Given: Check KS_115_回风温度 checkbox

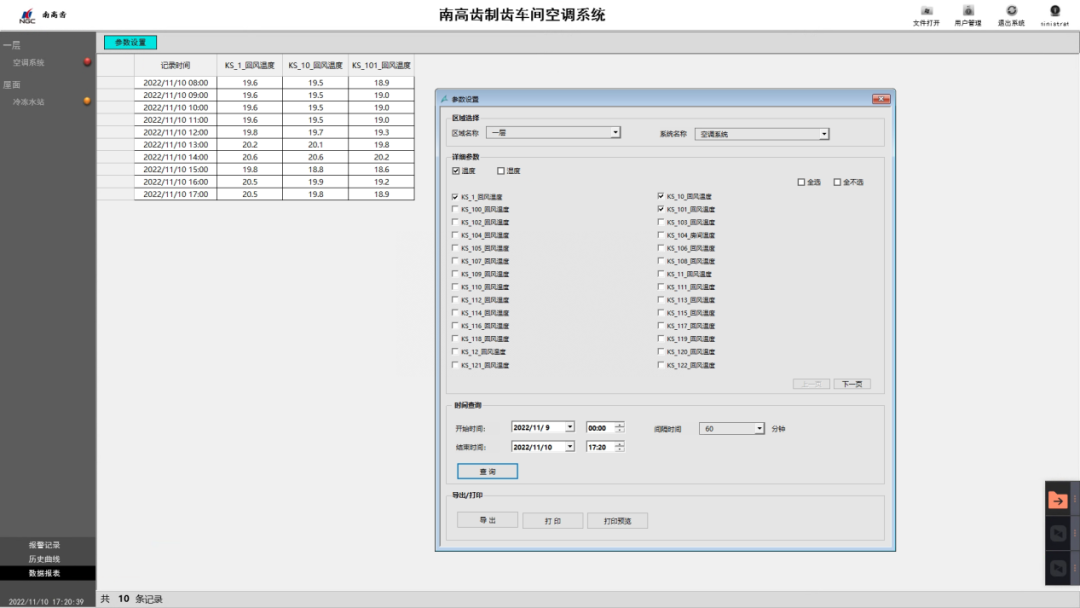Looking at the screenshot, I should pyautogui.click(x=661, y=313).
